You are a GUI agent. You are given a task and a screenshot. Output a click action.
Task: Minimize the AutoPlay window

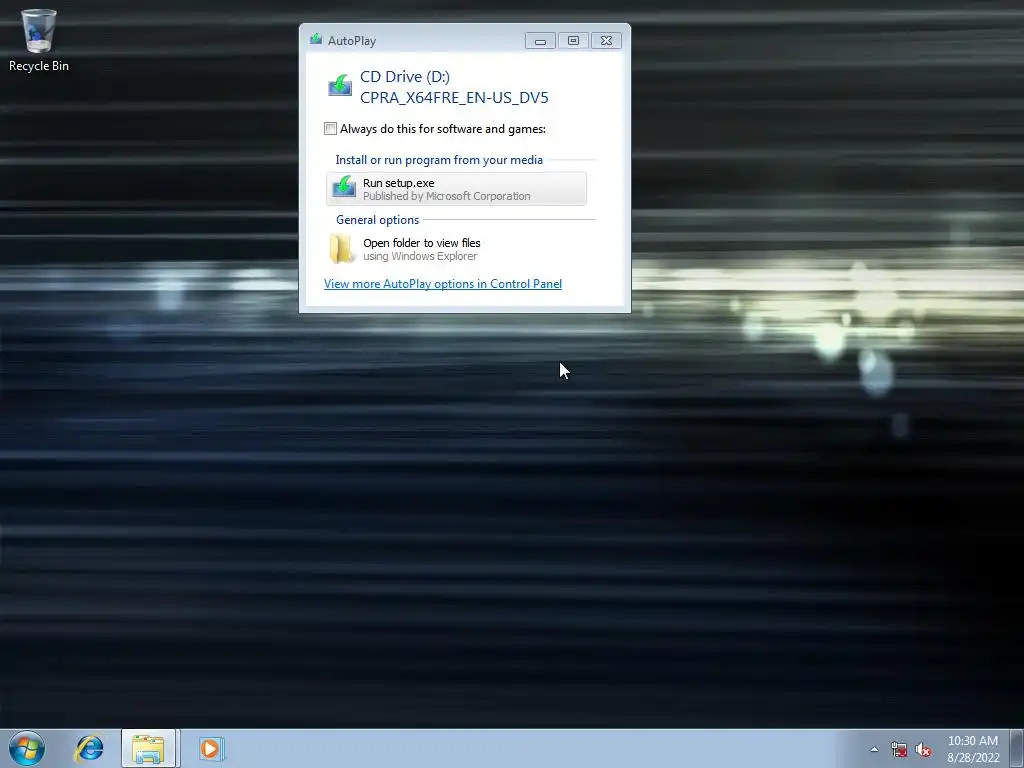[540, 40]
